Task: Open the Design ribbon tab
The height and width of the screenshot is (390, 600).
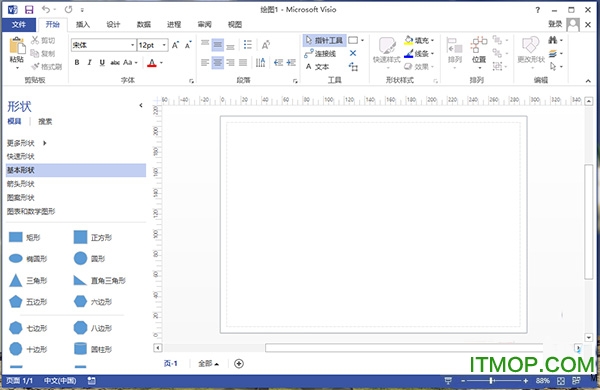Action: pos(113,24)
